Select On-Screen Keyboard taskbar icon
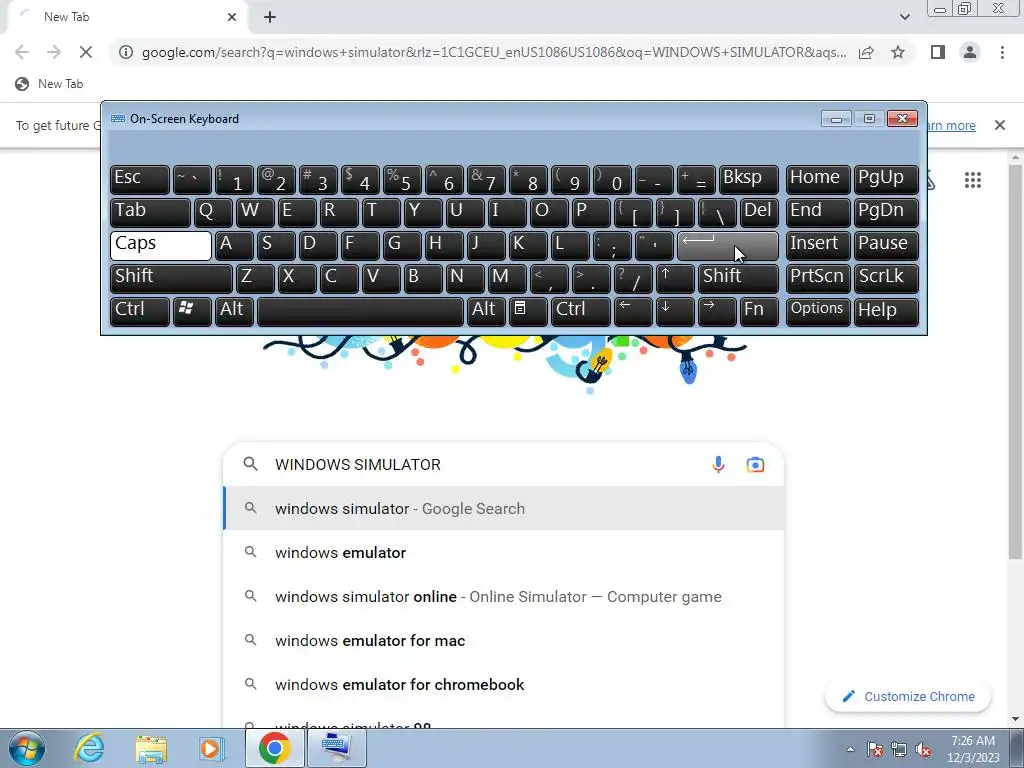The height and width of the screenshot is (768, 1024). tap(336, 748)
